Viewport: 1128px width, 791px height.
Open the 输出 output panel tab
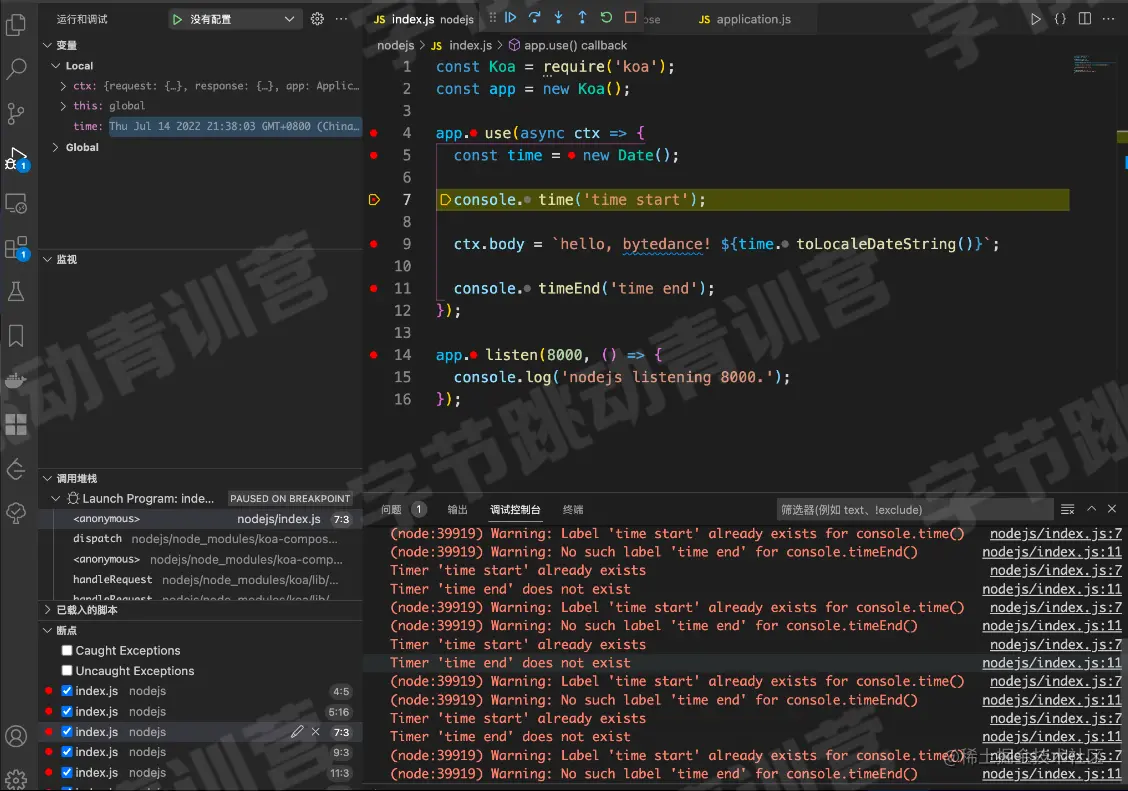click(458, 510)
